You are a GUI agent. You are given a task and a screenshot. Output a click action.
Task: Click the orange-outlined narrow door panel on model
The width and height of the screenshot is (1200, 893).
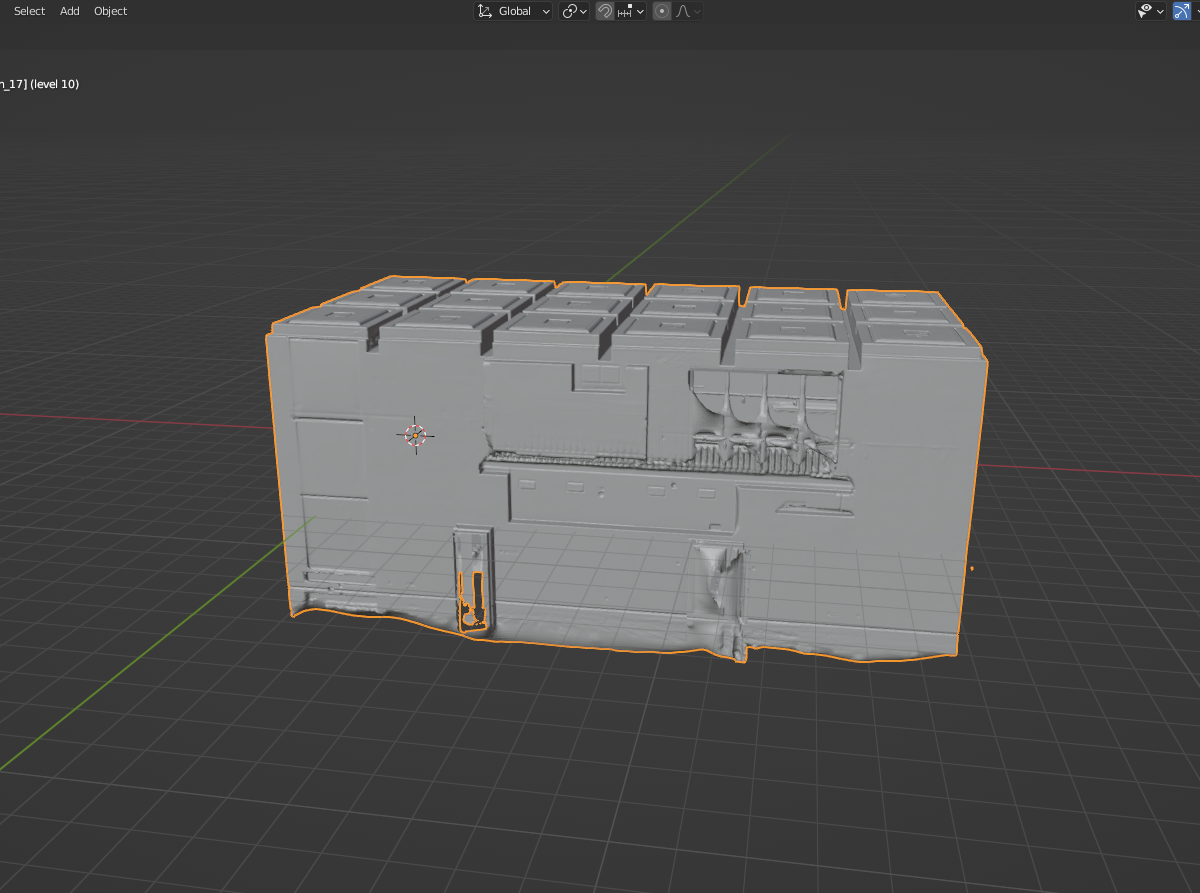(472, 580)
